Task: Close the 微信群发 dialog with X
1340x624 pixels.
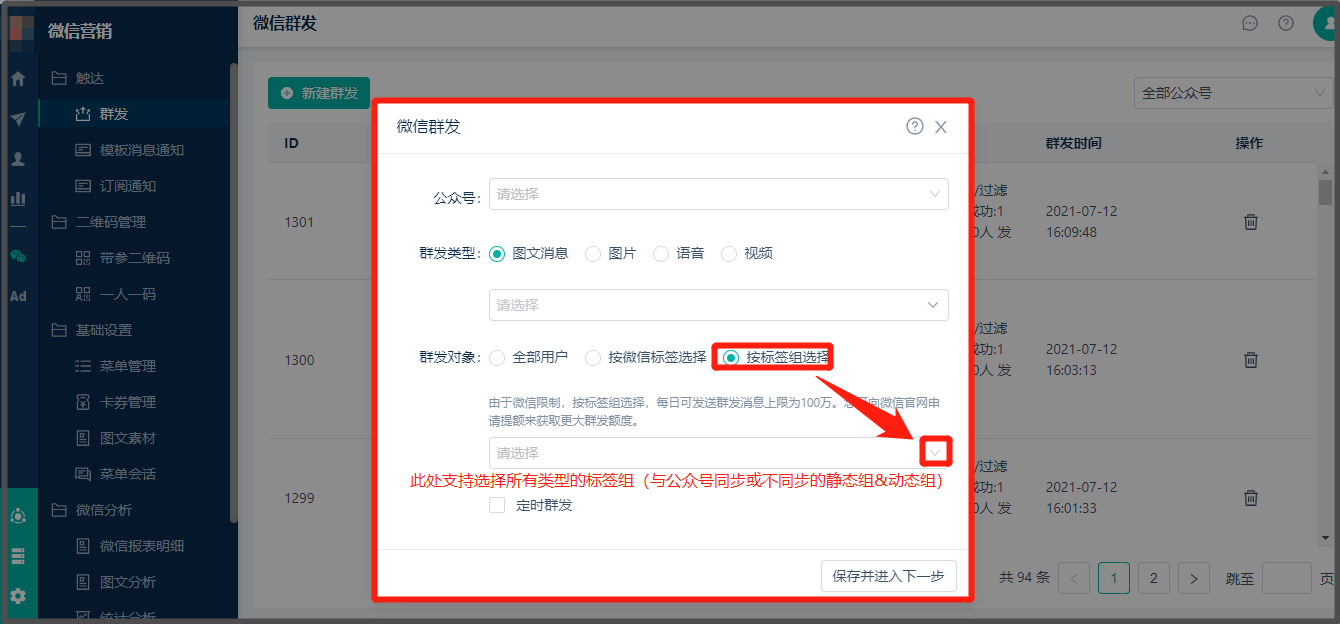Action: coord(940,127)
